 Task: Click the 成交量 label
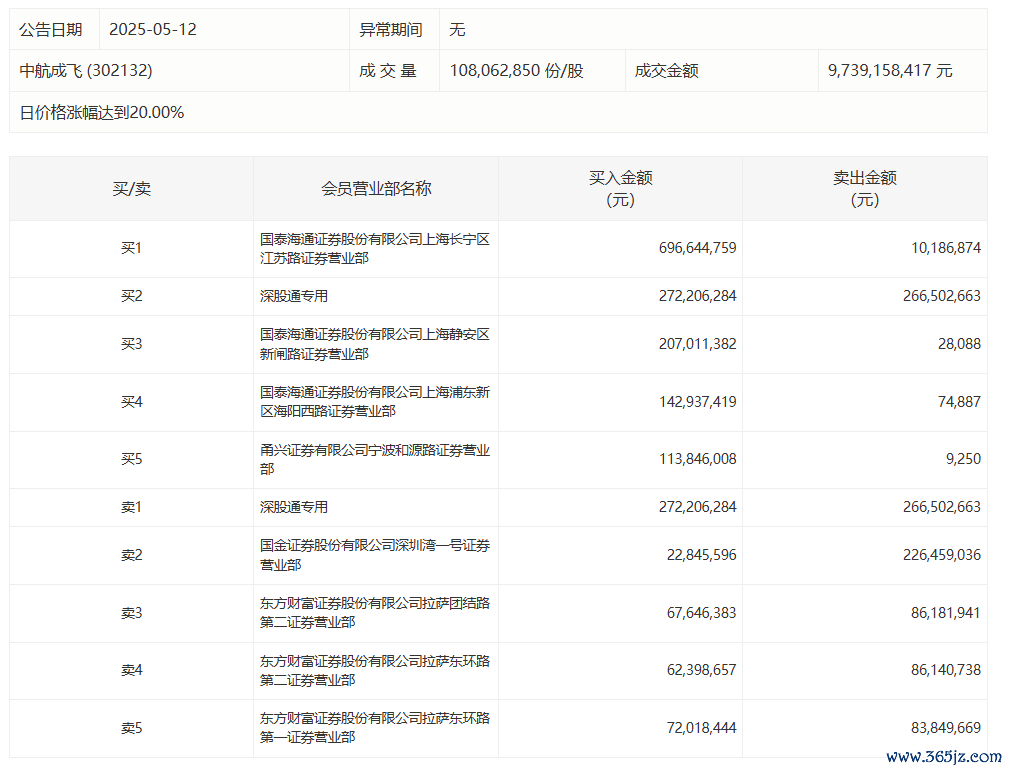(x=388, y=71)
